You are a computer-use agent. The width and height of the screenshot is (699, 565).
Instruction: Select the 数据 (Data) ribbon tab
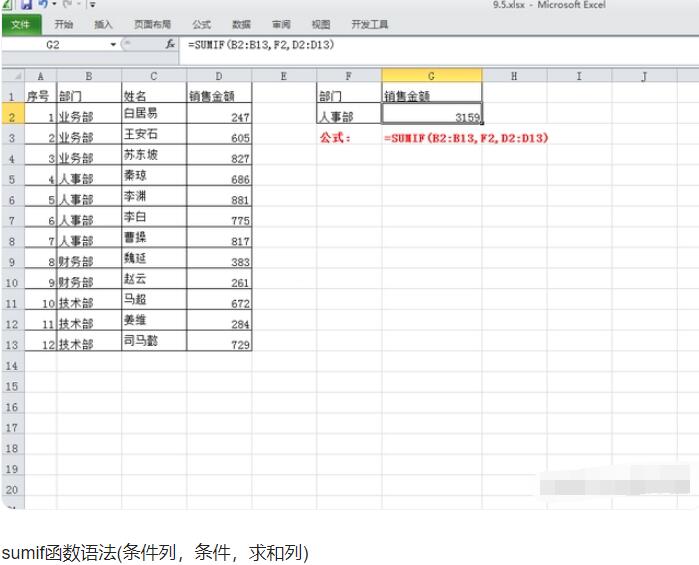[241, 24]
